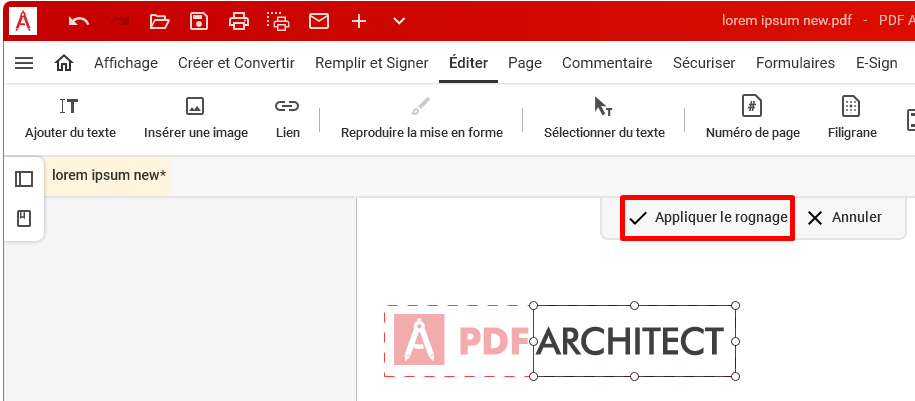This screenshot has width=915, height=401.
Task: Open a file with the folder icon
Action: [x=159, y=22]
